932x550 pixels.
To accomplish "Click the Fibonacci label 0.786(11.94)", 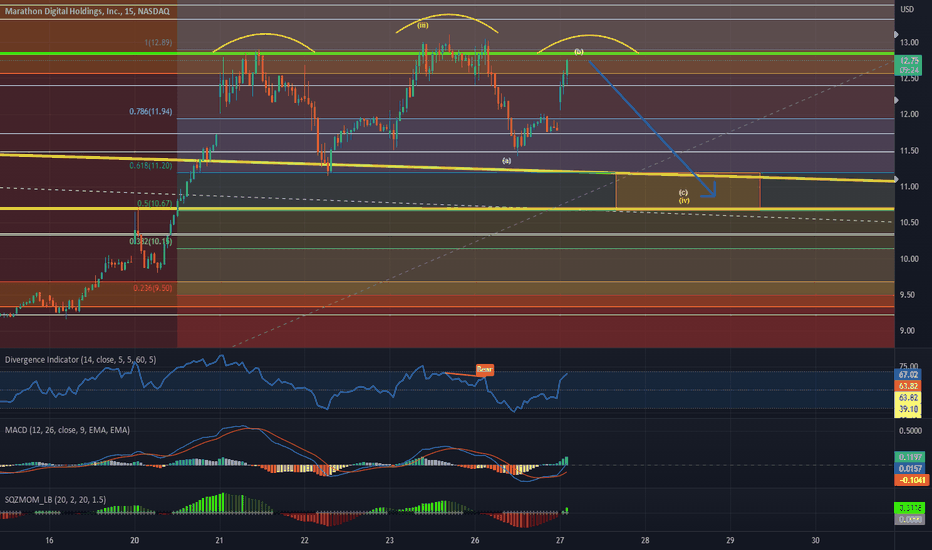I will point(151,111).
